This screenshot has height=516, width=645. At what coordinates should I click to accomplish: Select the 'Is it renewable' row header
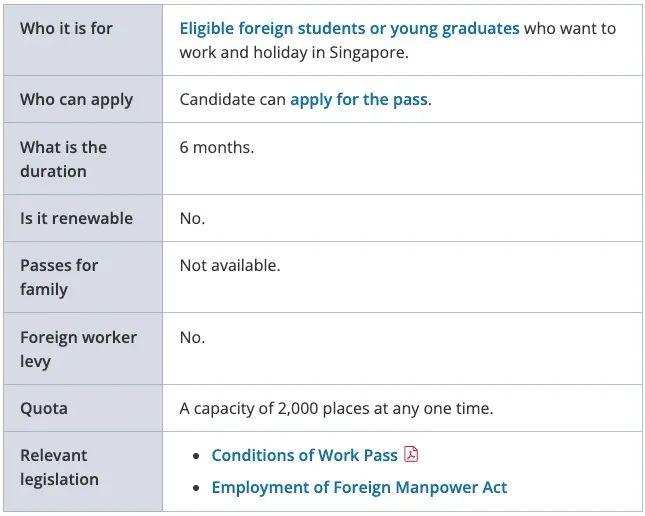point(76,218)
